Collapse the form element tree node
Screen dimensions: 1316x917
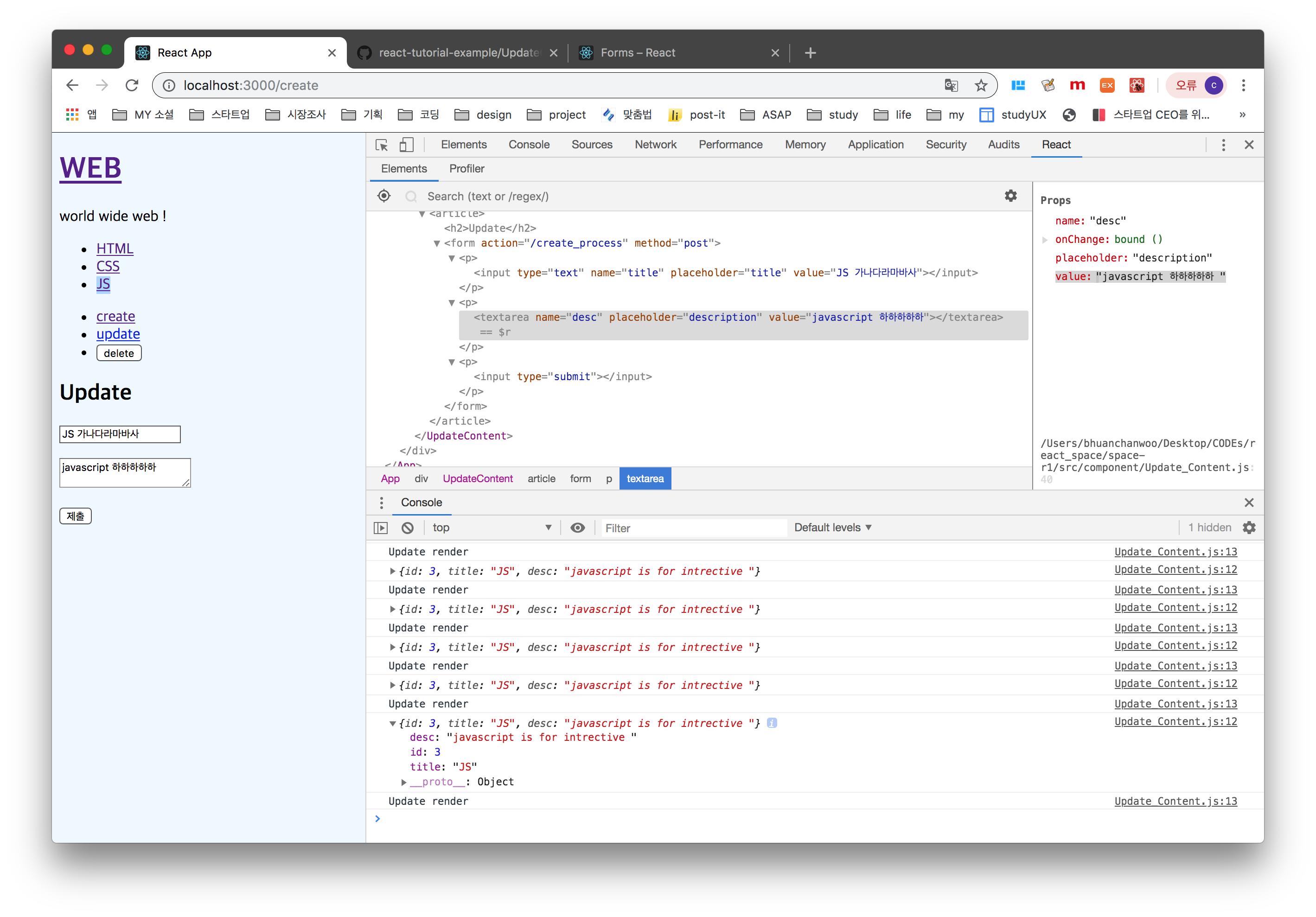point(437,243)
